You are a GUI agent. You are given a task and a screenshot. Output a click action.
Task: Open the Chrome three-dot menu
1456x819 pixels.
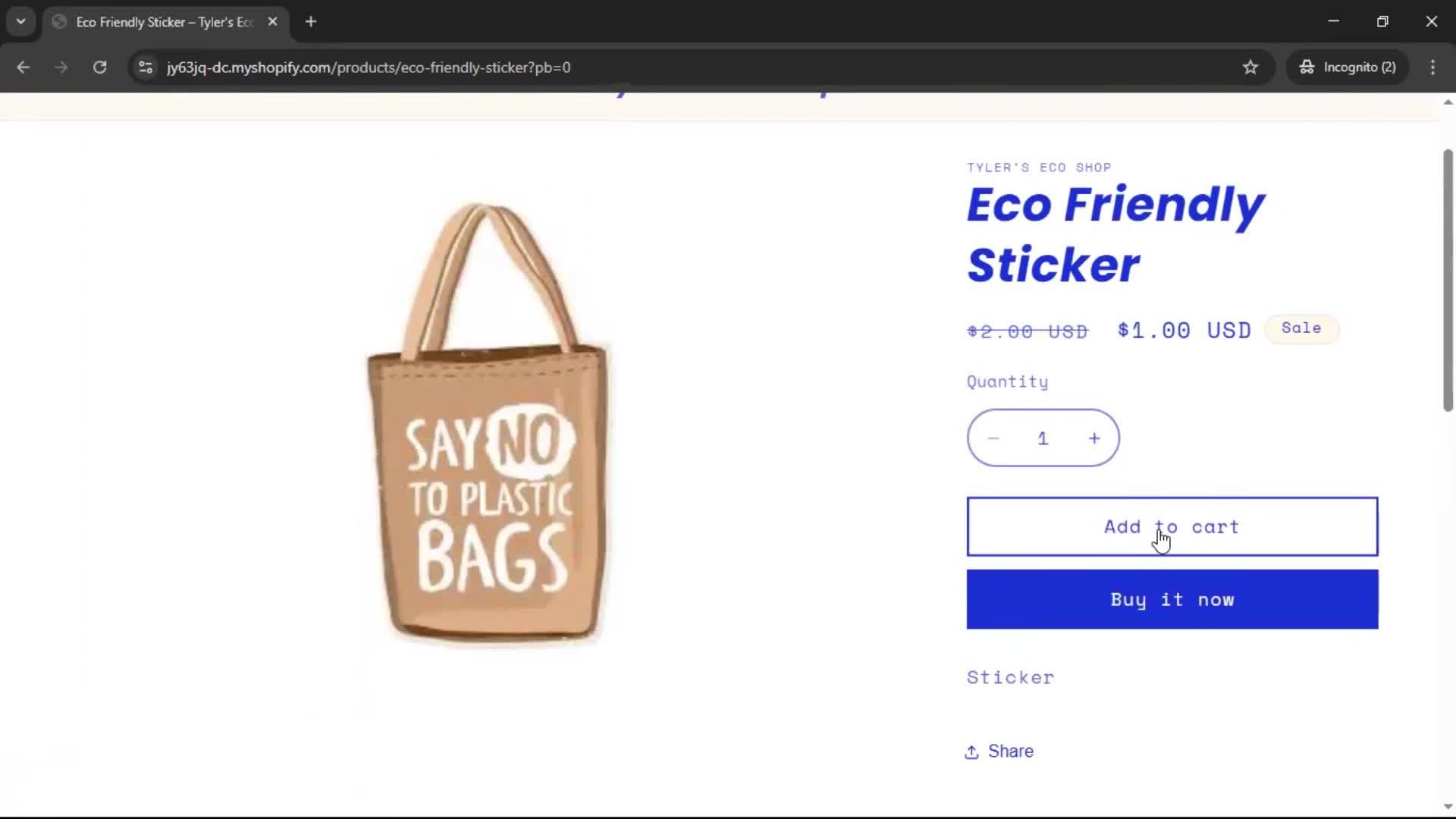pos(1432,67)
